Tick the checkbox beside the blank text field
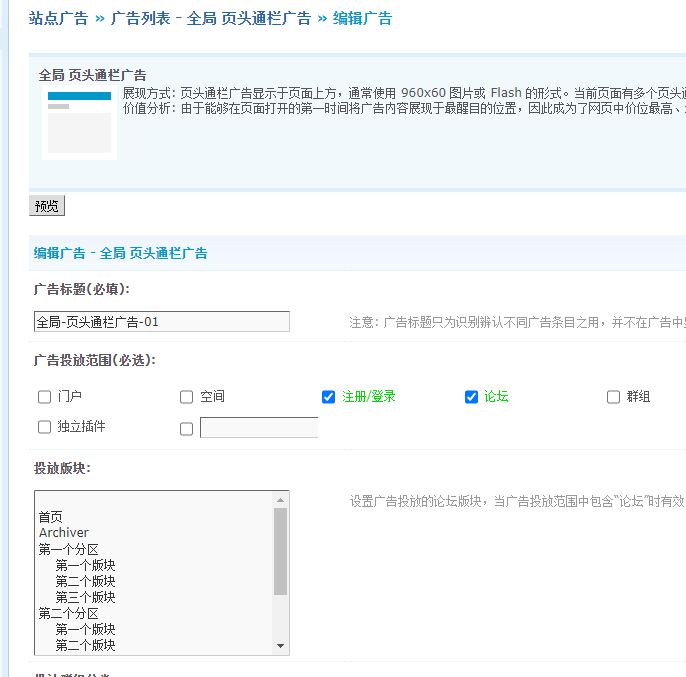This screenshot has height=677, width=686. coord(187,429)
